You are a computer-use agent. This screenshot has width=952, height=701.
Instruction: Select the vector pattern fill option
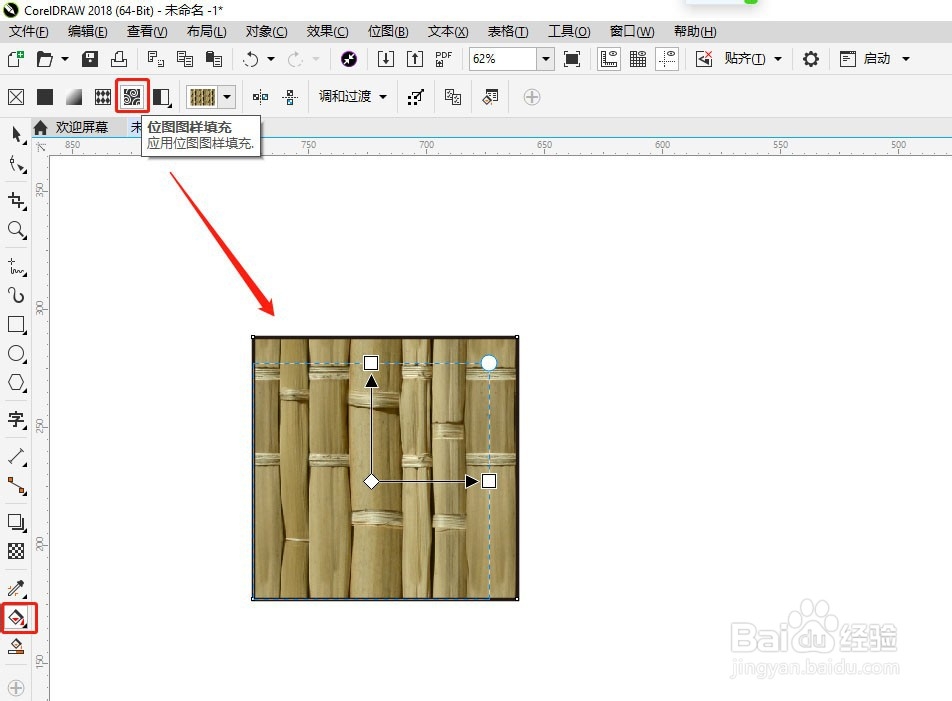pos(103,97)
